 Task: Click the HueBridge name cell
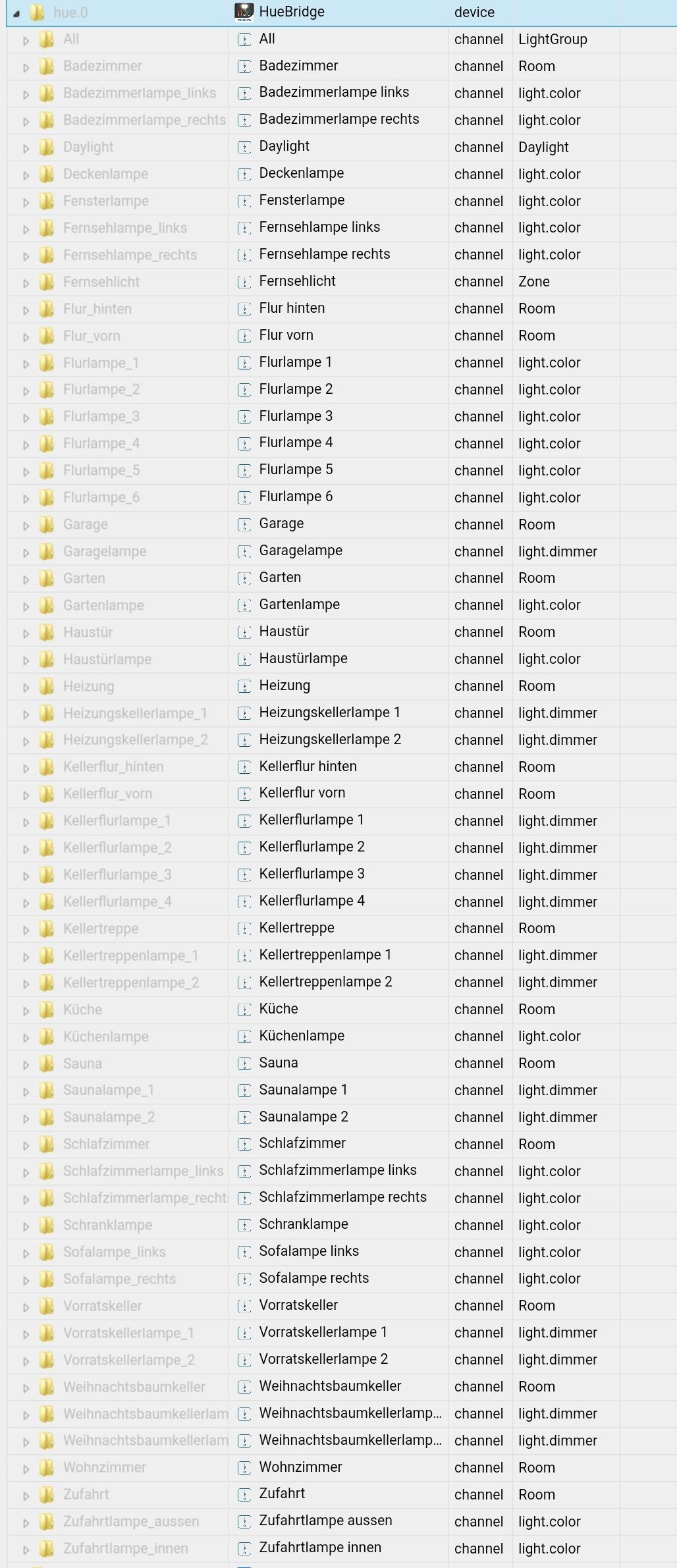(x=338, y=13)
